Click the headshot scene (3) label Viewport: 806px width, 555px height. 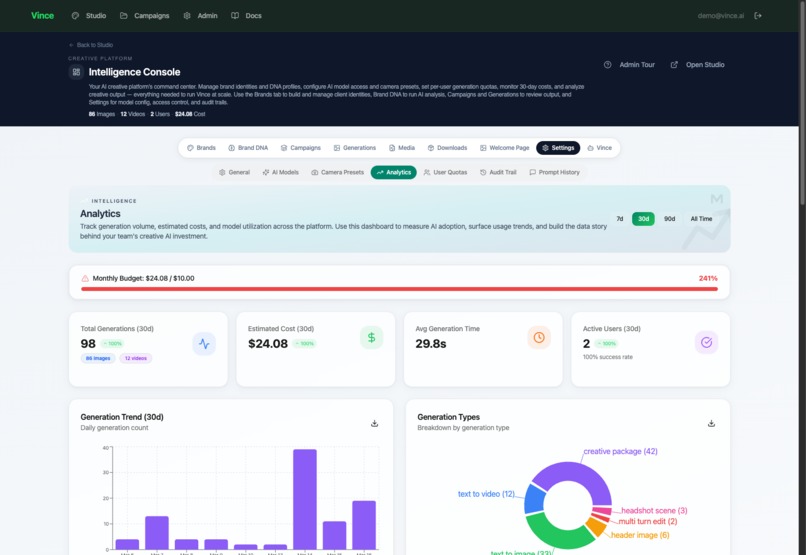point(654,510)
